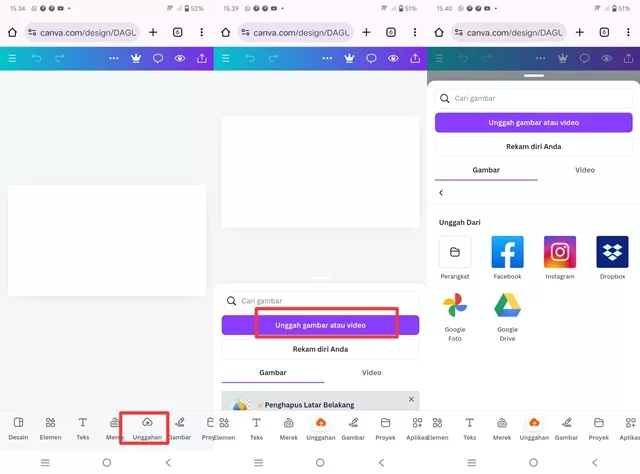This screenshot has height=474, width=640.
Task: Open Proyek in right phone bottom bar
Action: click(598, 428)
